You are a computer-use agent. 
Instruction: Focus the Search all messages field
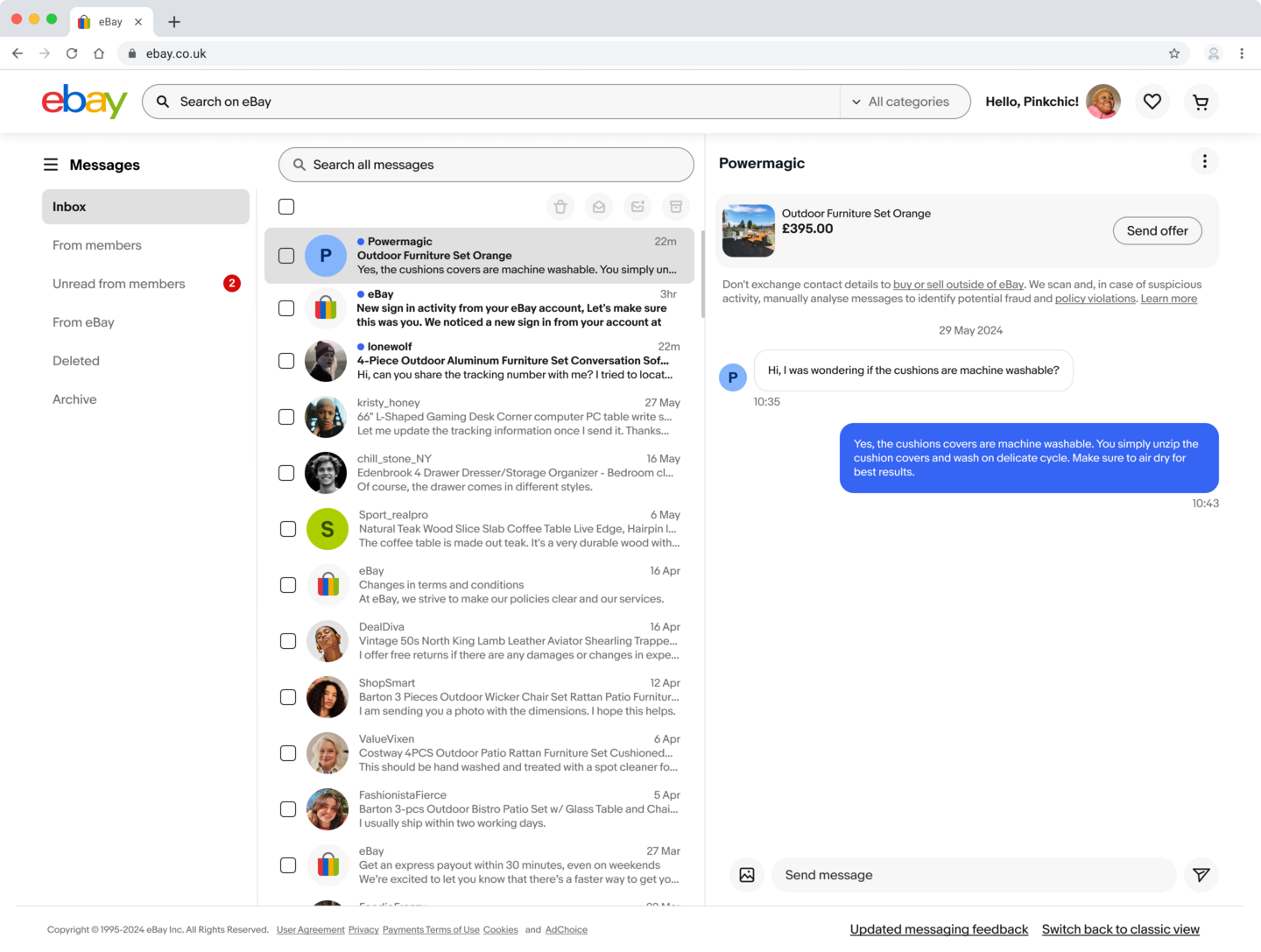pos(486,165)
